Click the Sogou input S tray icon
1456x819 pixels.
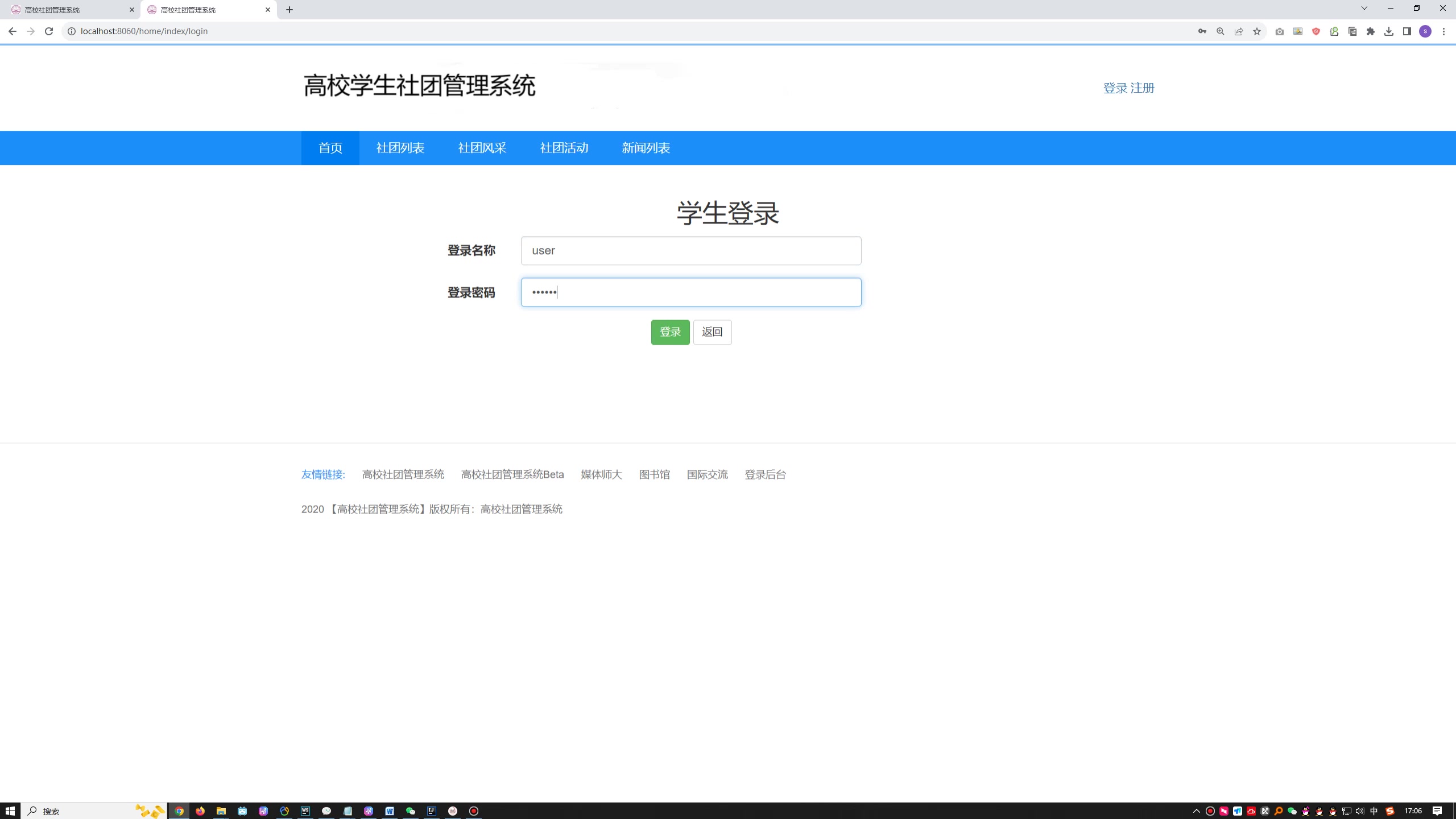1390,811
